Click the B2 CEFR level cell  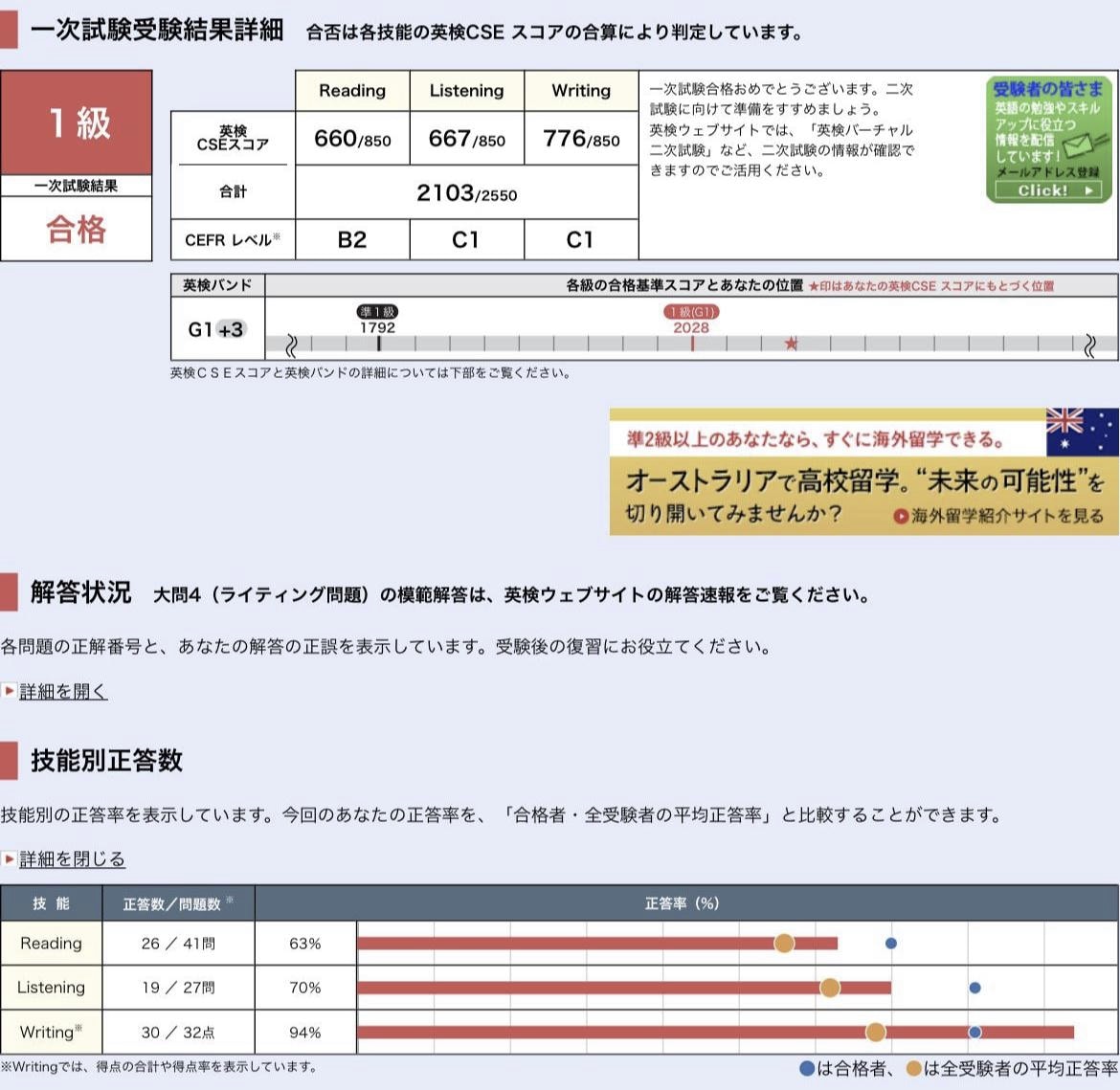click(x=352, y=239)
